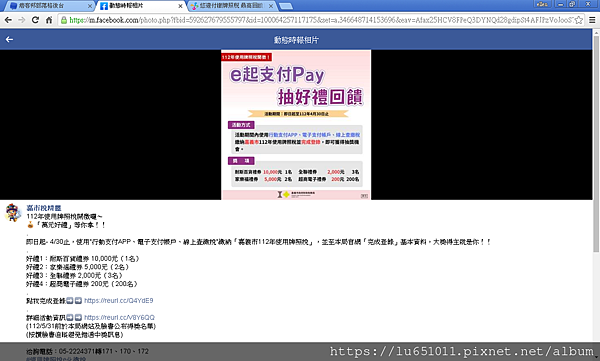Click the green padlock security icon
The image size is (600, 361).
[64, 20]
